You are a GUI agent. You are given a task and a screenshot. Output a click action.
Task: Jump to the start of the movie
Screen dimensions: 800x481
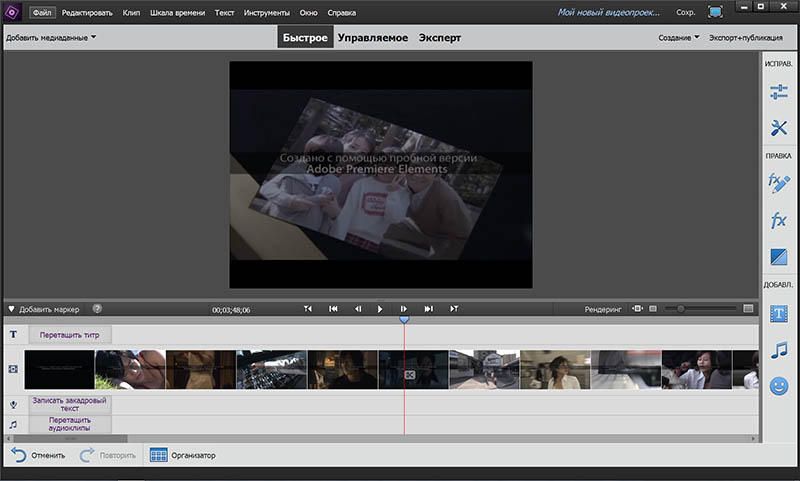333,309
